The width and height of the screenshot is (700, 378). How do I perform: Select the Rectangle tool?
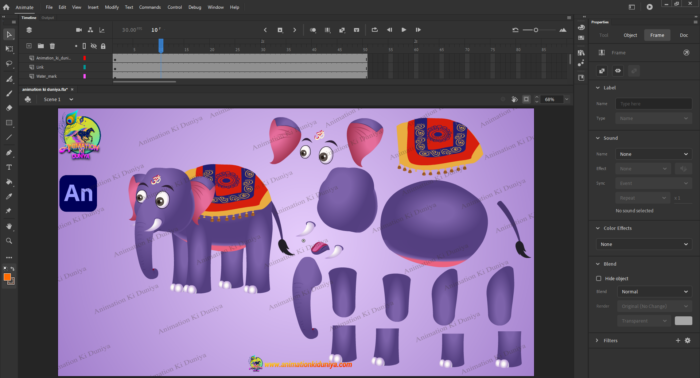(9, 123)
